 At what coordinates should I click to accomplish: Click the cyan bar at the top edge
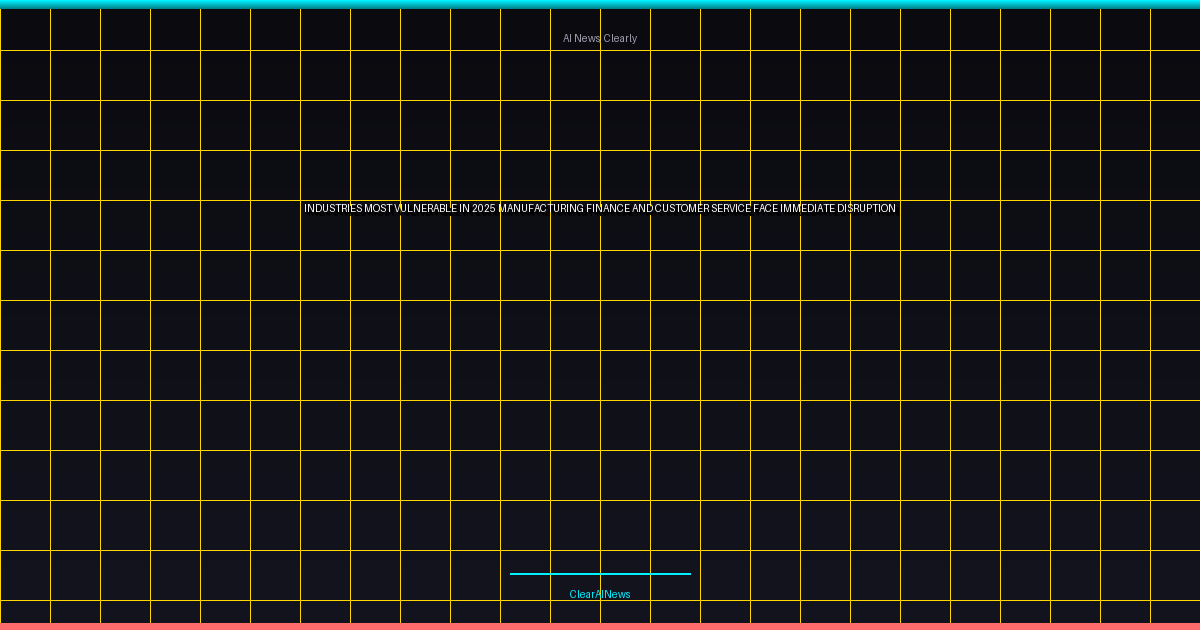tap(600, 4)
